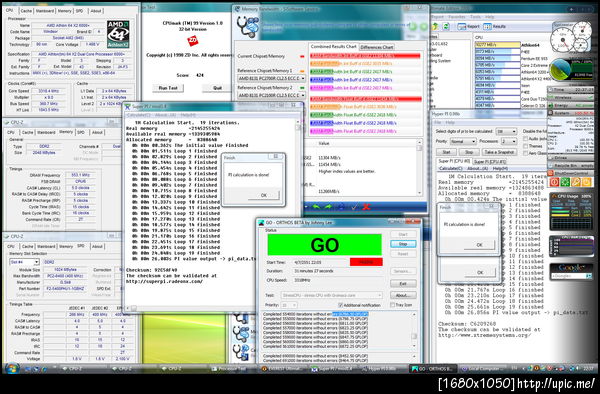The image size is (600, 394).
Task: Check the Aero Glass option in Hyper PI
Action: tap(525, 153)
